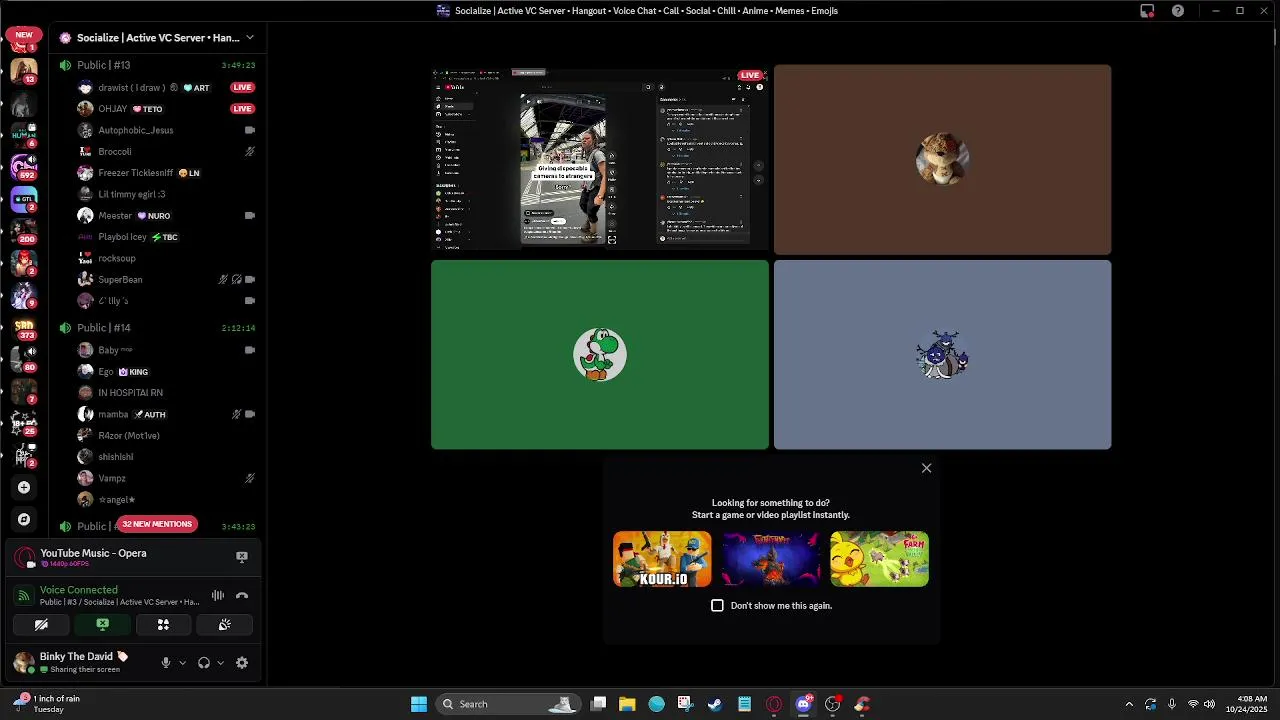This screenshot has height=720, width=1280.
Task: Open Discord Help question mark icon
Action: pyautogui.click(x=1178, y=11)
